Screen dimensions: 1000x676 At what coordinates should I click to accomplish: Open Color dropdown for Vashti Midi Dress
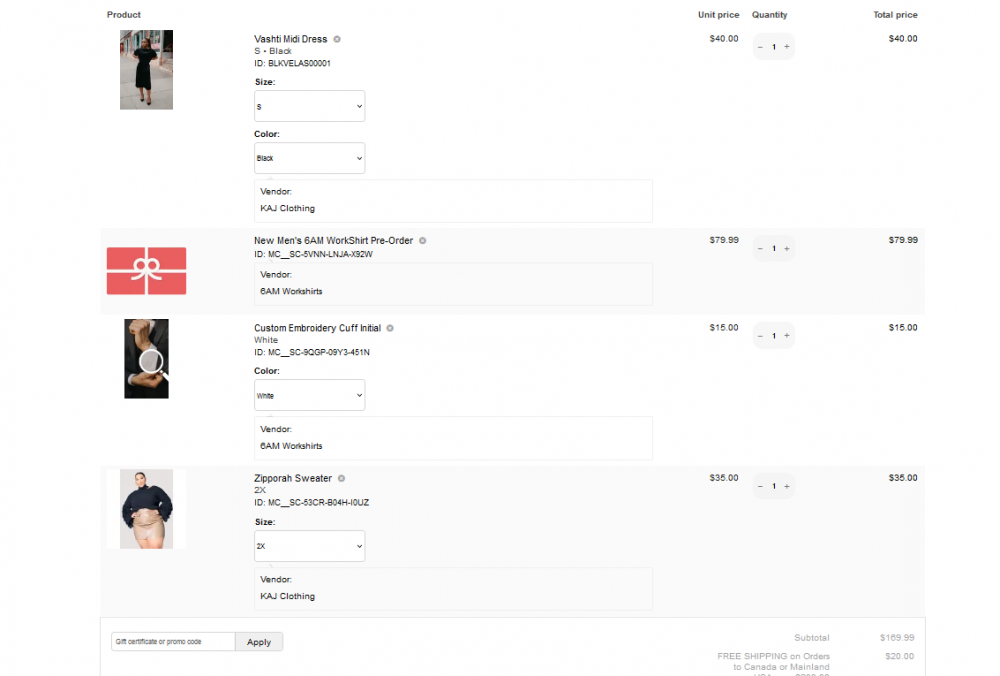coord(309,157)
